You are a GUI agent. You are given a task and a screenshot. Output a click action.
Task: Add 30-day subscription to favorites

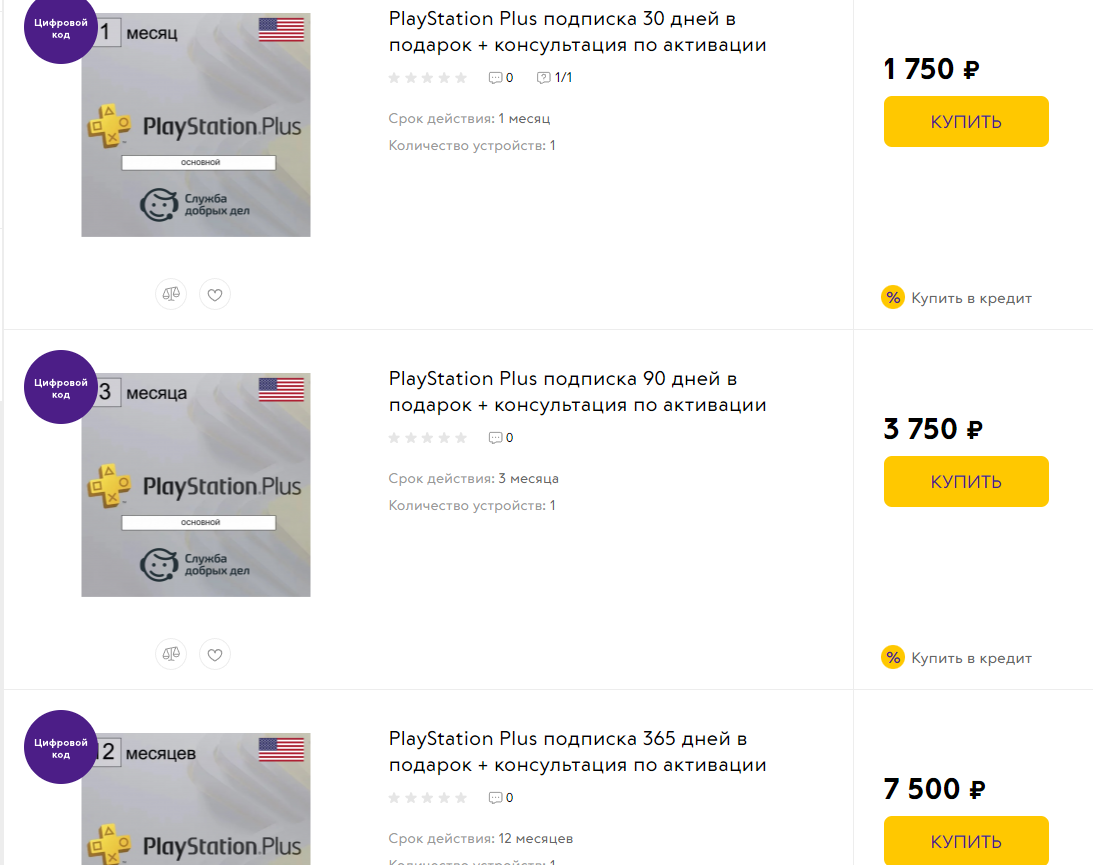click(x=215, y=294)
